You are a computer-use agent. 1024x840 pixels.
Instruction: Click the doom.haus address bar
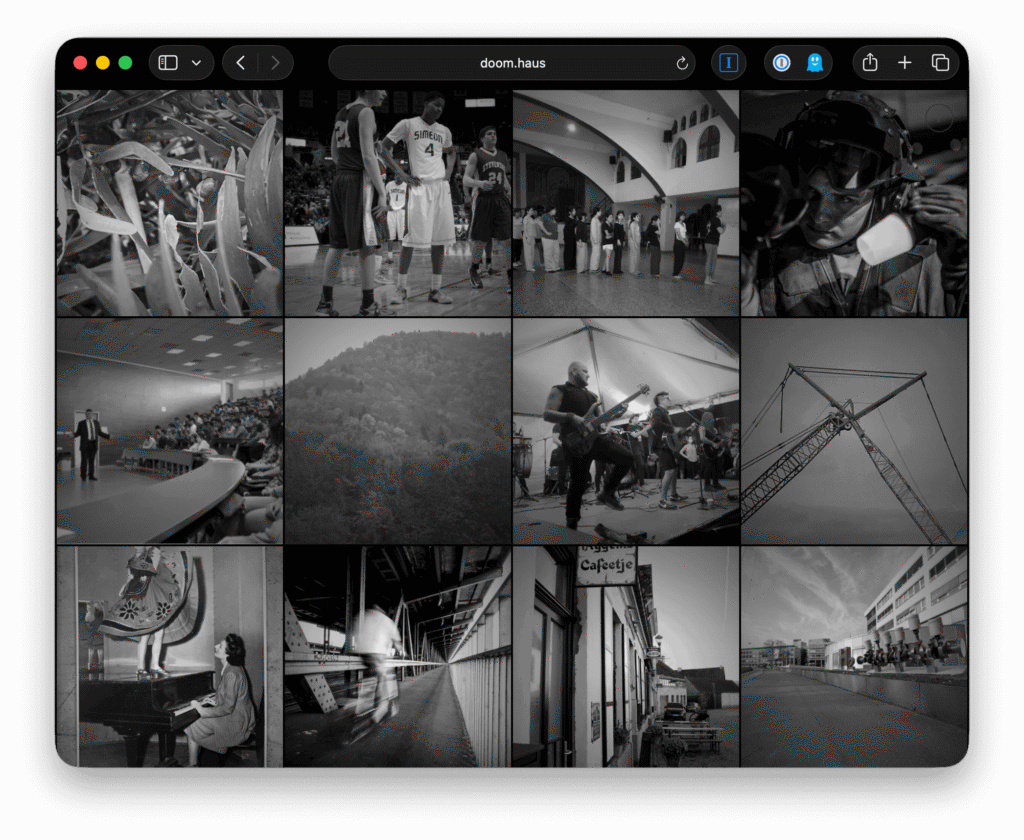tap(510, 63)
